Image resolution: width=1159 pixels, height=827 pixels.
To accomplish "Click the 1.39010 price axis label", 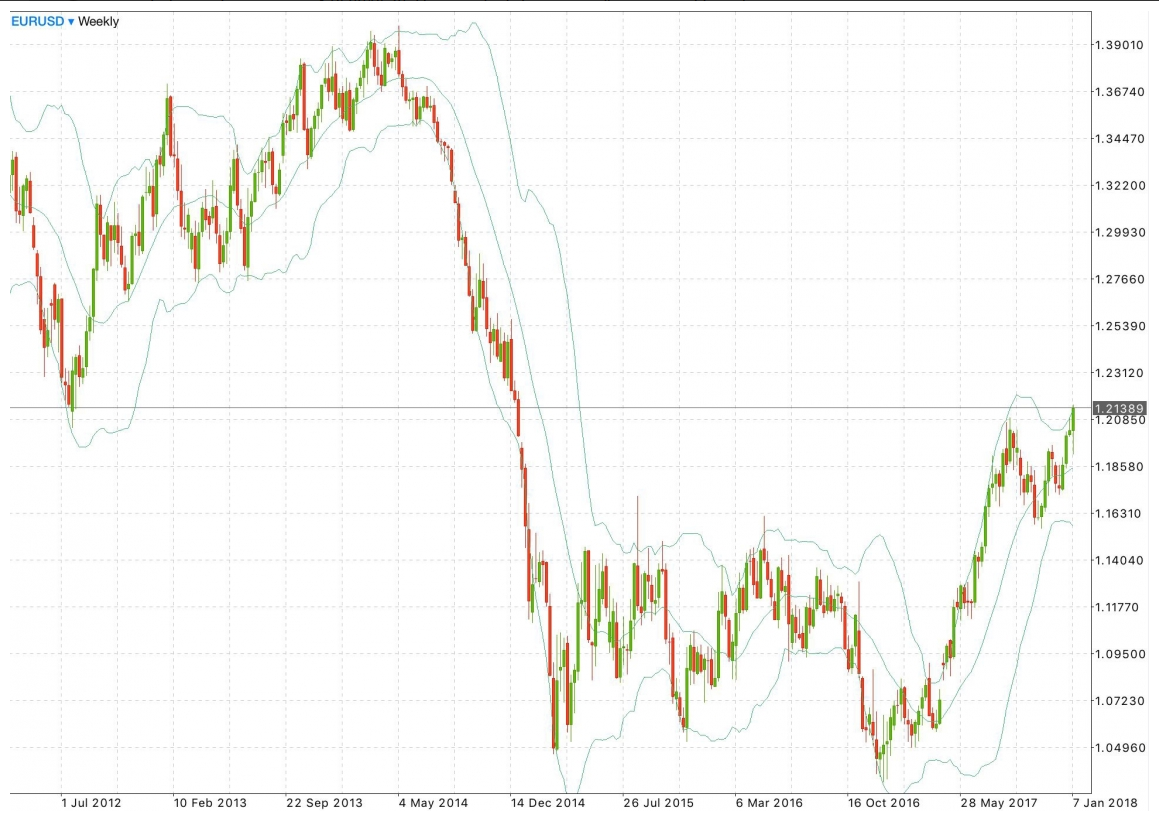I will [x=1119, y=45].
